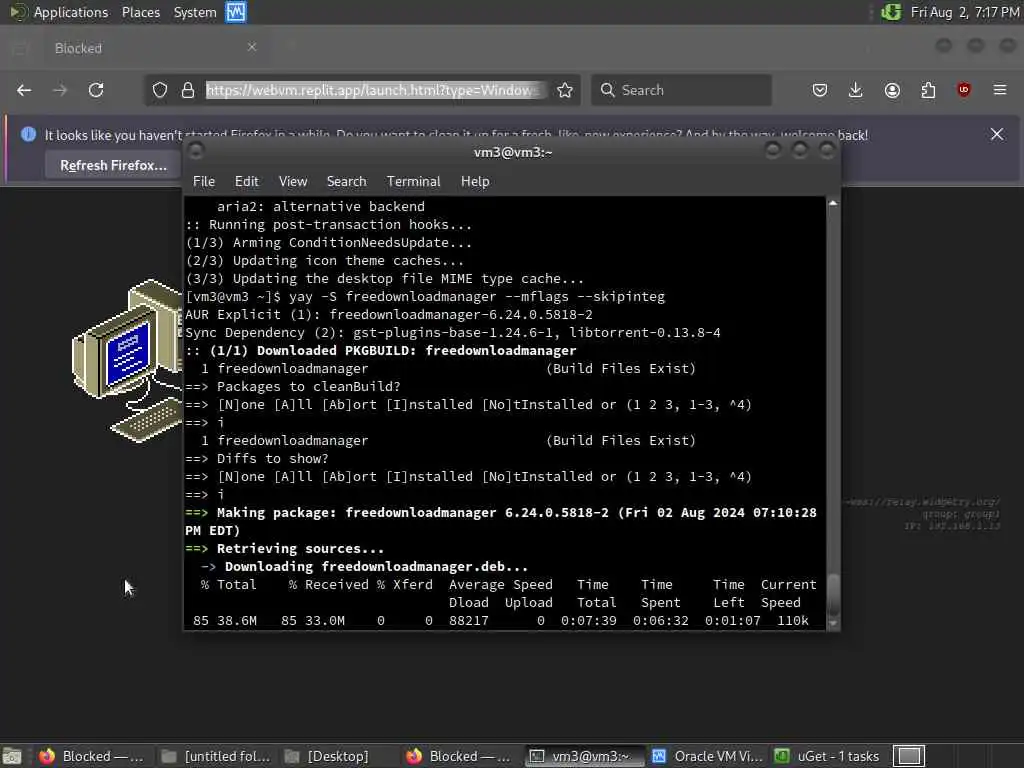
Task: Click the vm3@vm3:~ terminal title bar
Action: coord(513,152)
